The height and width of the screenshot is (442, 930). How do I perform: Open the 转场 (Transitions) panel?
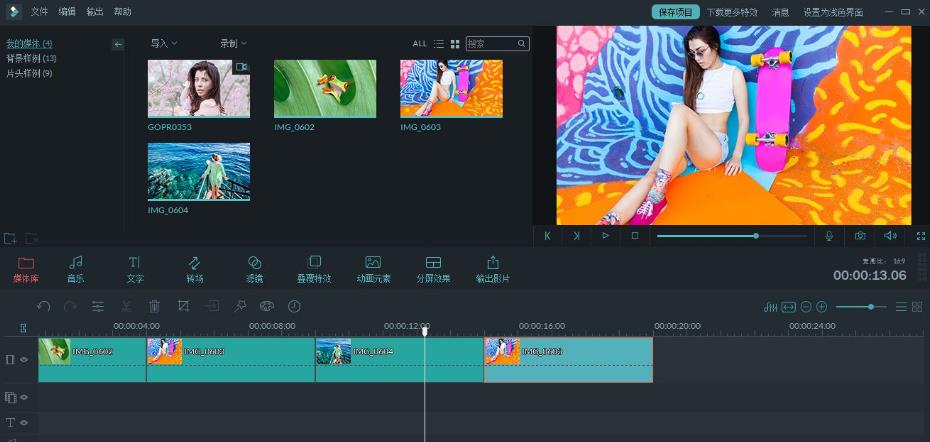point(194,268)
